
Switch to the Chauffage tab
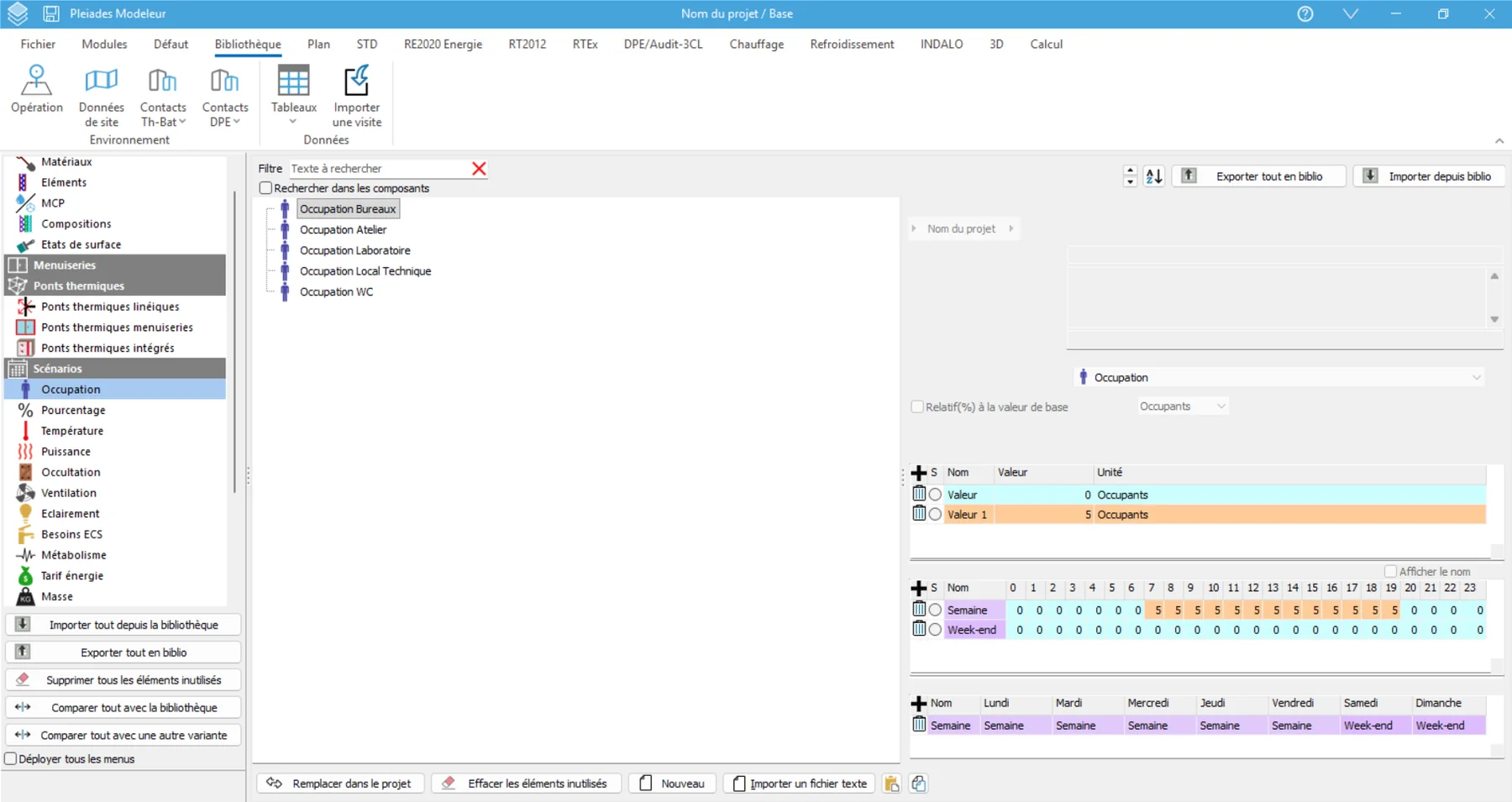[x=756, y=44]
